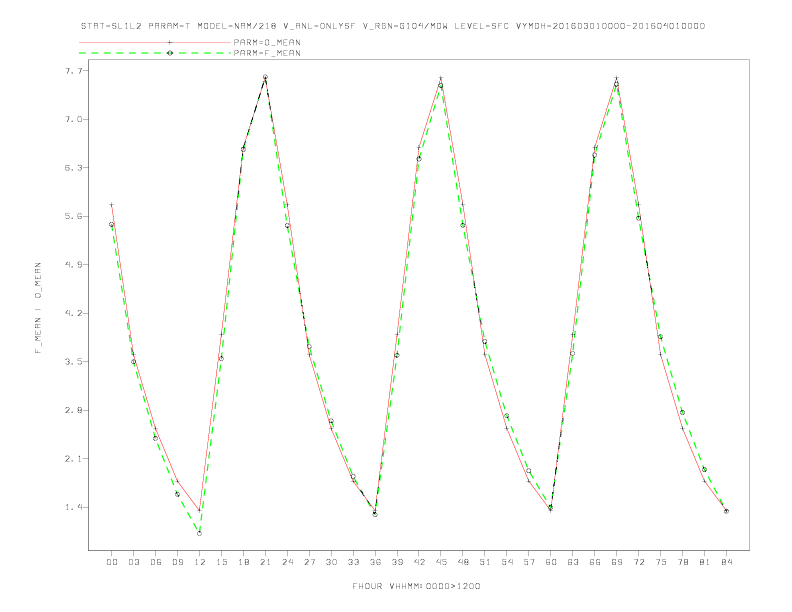Click the 54 forecast hour tick label
Image resolution: width=792 pixels, height=612 pixels.
[x=507, y=562]
